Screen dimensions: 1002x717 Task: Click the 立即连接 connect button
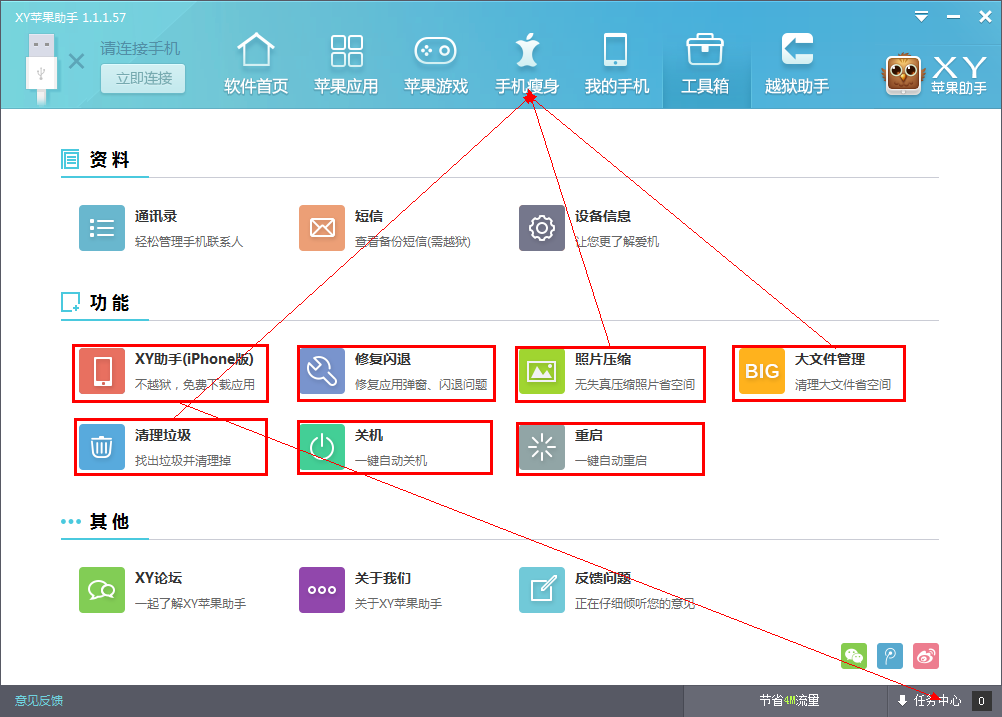coord(143,79)
